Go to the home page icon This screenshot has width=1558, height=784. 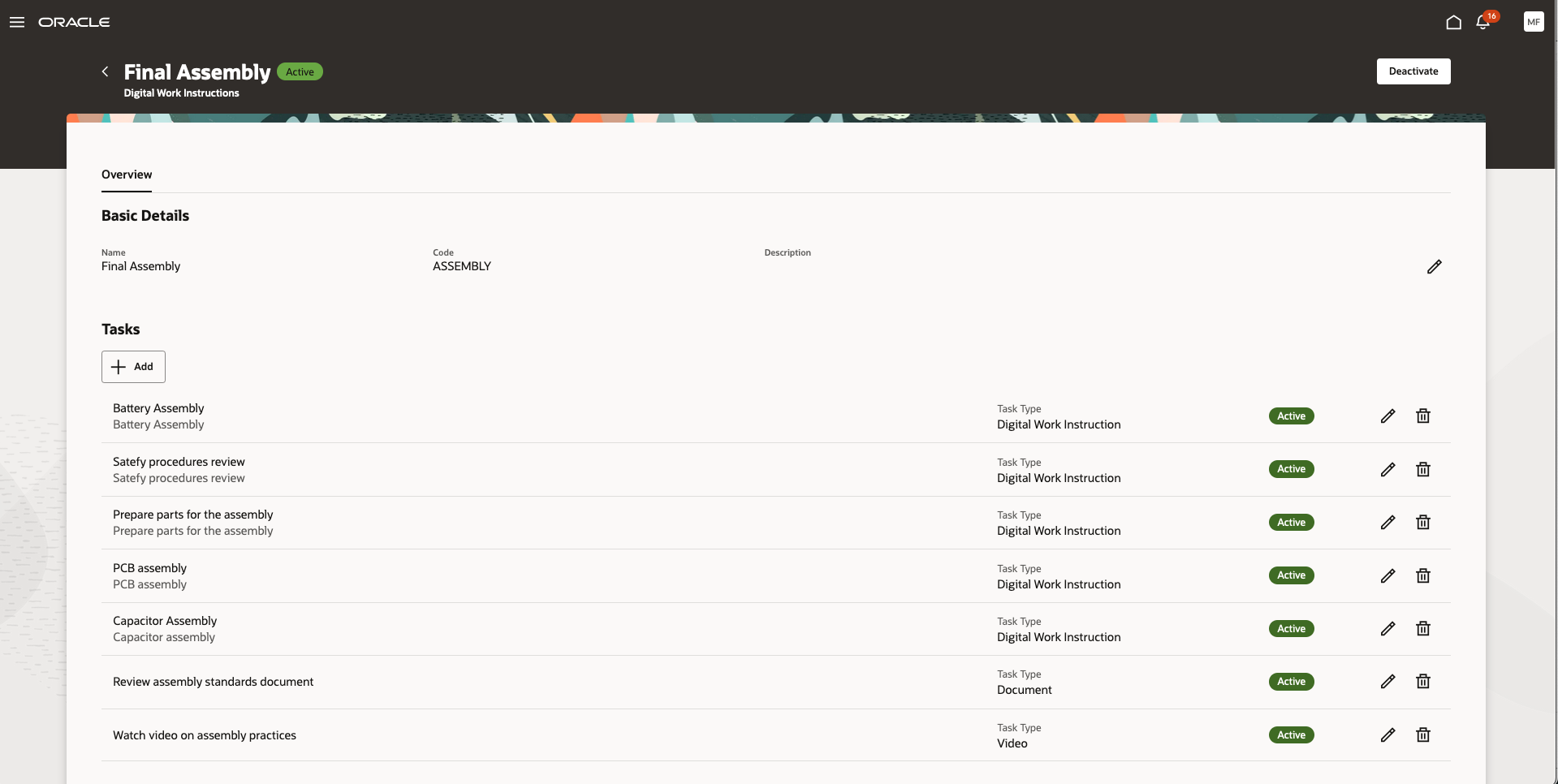(1453, 22)
